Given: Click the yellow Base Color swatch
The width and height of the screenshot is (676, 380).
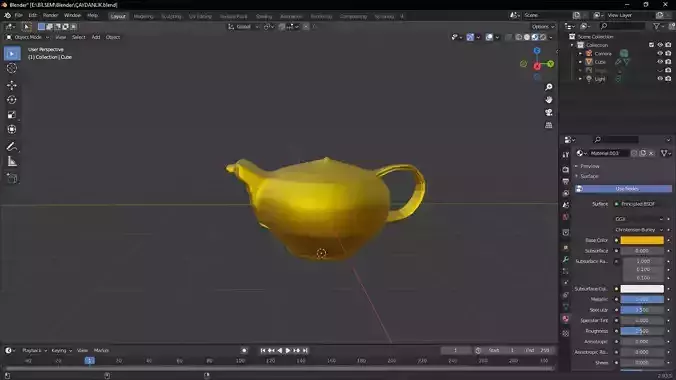Looking at the screenshot, I should point(642,240).
